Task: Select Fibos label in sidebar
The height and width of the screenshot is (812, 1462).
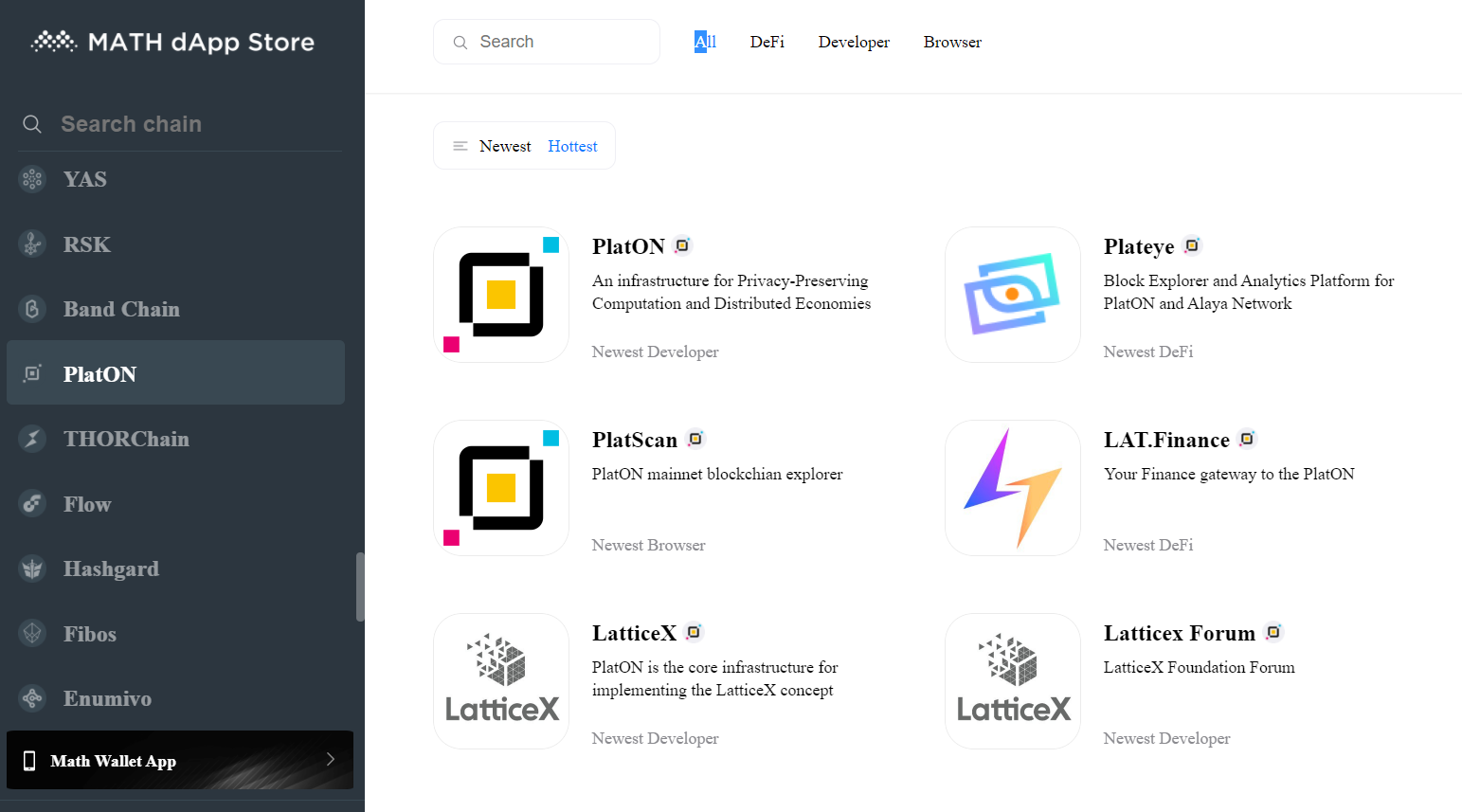Action: coord(90,634)
